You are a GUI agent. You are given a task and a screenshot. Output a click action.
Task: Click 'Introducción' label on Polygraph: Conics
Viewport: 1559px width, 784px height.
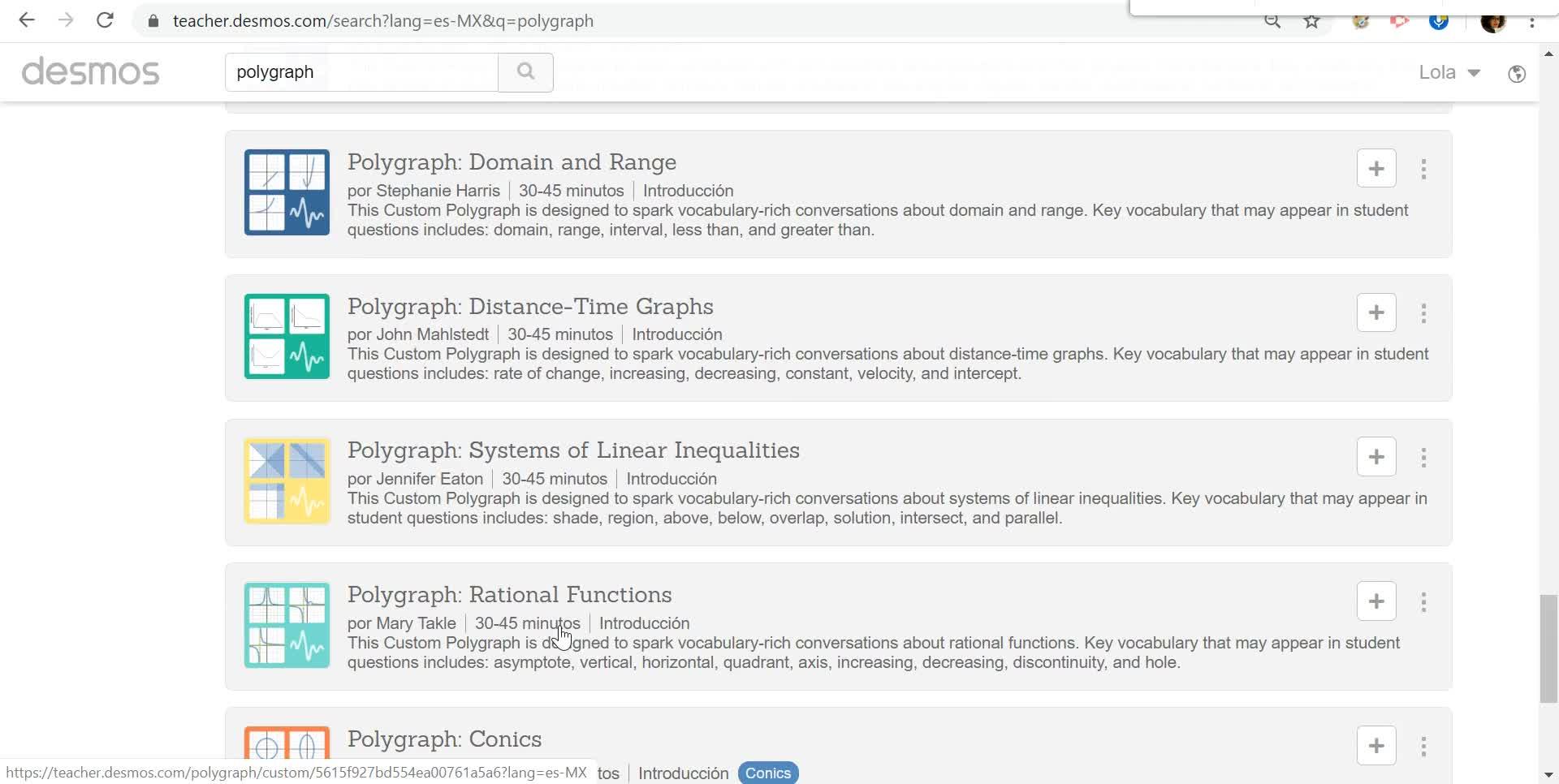pos(684,773)
